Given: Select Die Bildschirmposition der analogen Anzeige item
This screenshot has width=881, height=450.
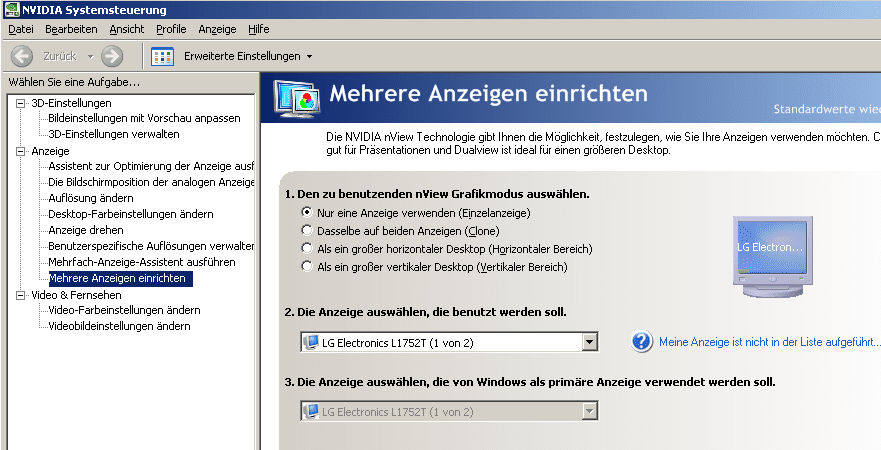Looking at the screenshot, I should [151, 182].
